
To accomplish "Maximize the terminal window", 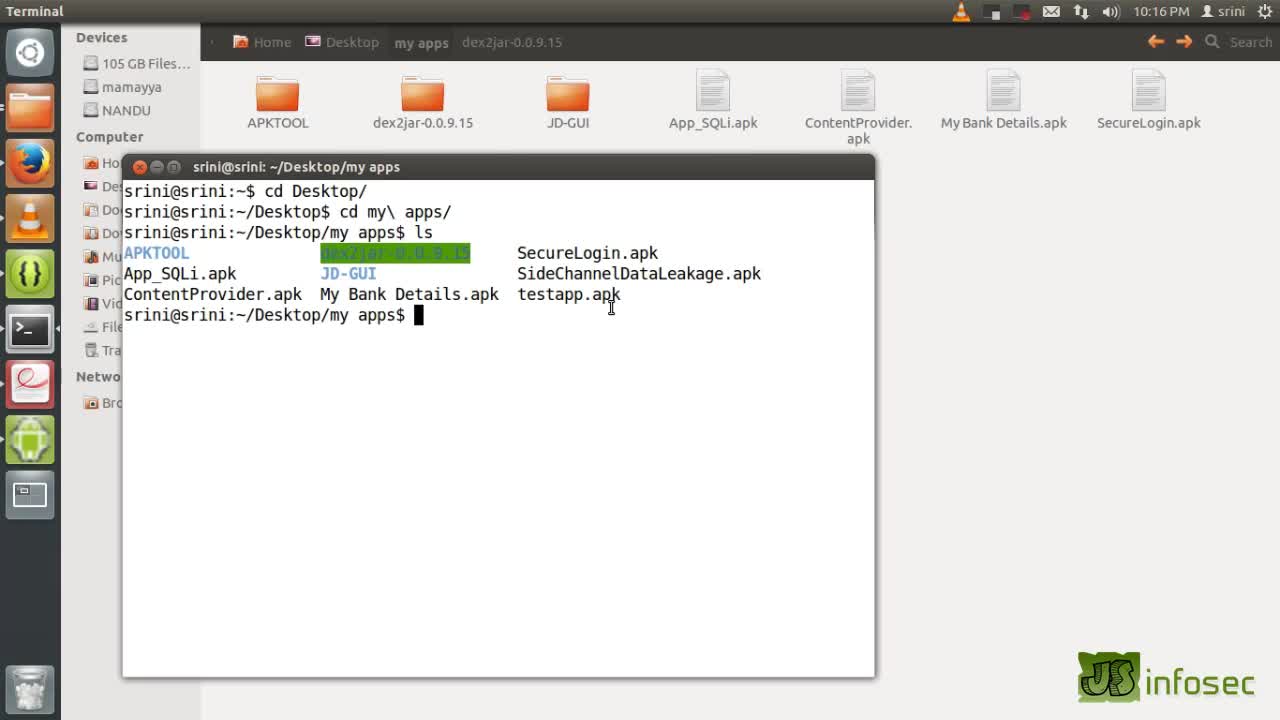I will [174, 167].
